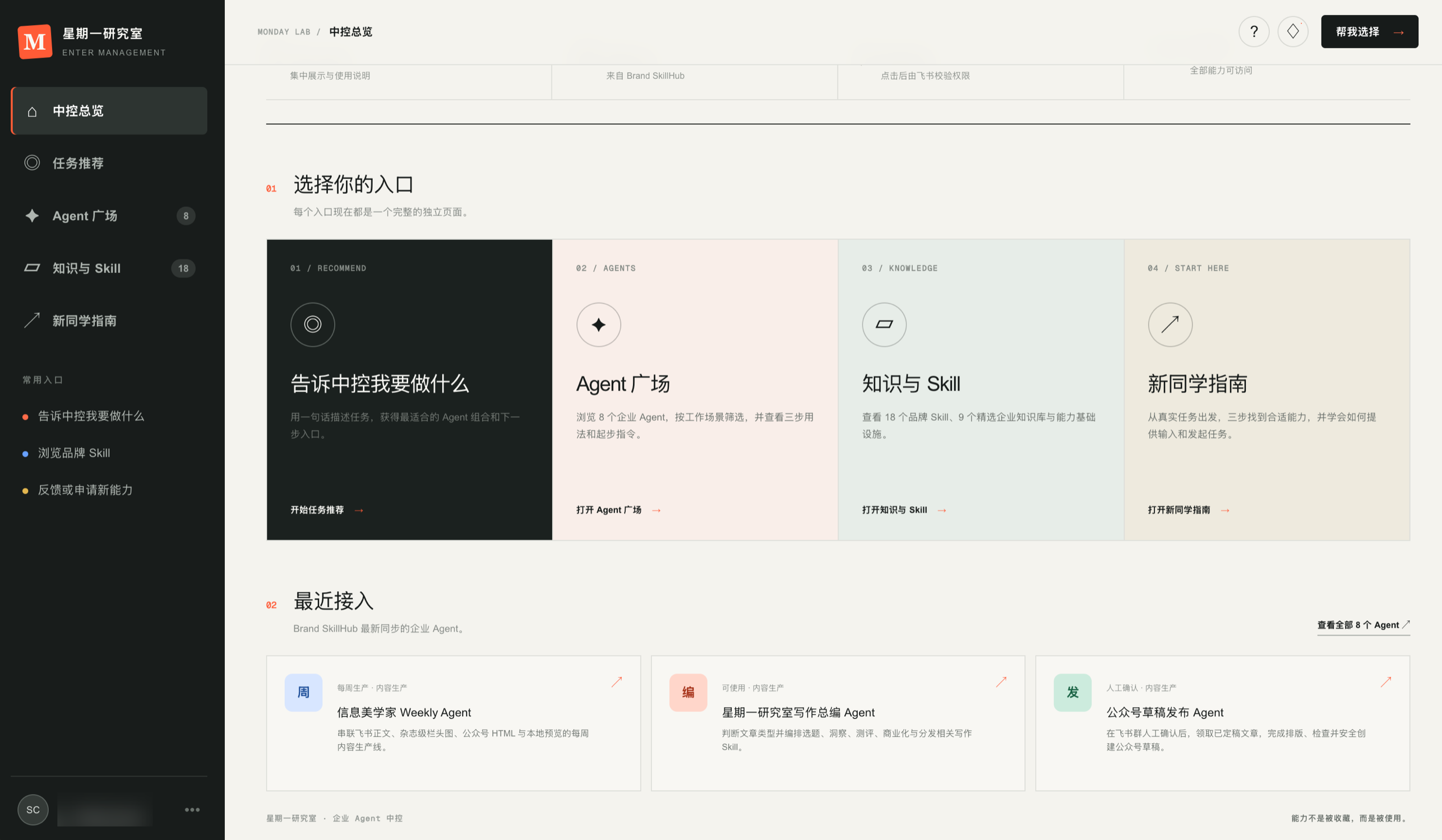Click concentric circle icon beside 任务推荐
Viewport: 1442px width, 840px height.
coord(32,163)
